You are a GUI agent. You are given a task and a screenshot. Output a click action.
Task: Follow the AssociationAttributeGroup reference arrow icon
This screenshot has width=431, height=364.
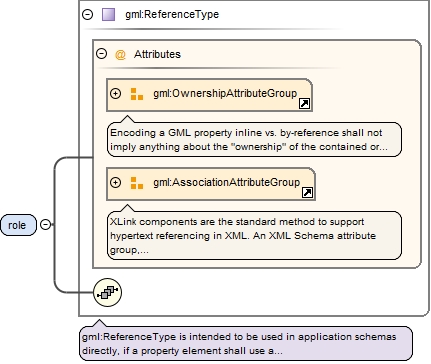pyautogui.click(x=307, y=193)
